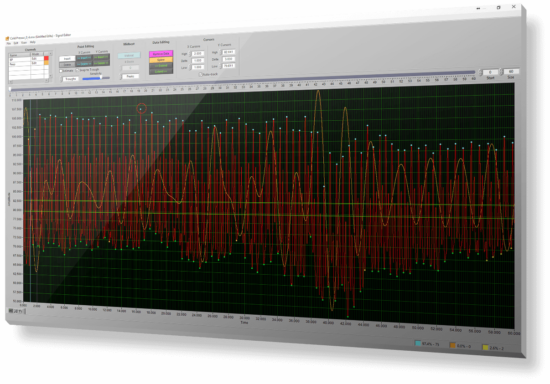Toggle the Auto-track checkbox
Screen dimensions: 550x384
(200, 74)
